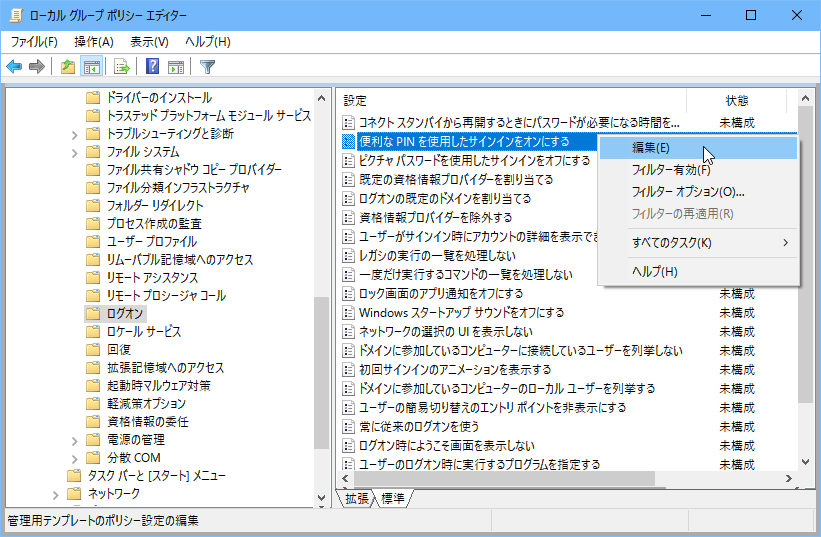Select the ロケール サービス tree folder
The width and height of the screenshot is (821, 537).
[144, 331]
